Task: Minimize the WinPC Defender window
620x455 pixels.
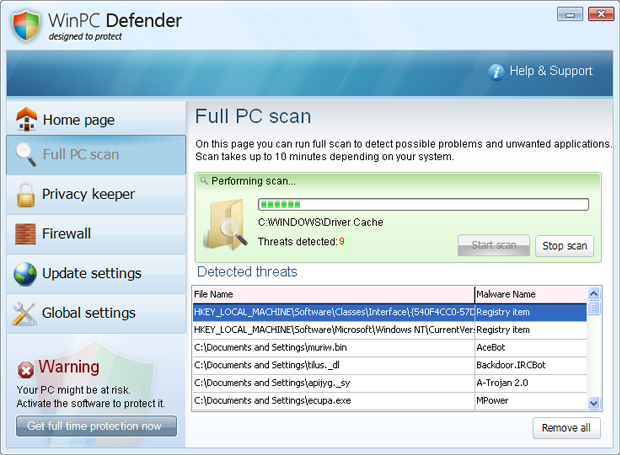Action: click(x=570, y=15)
